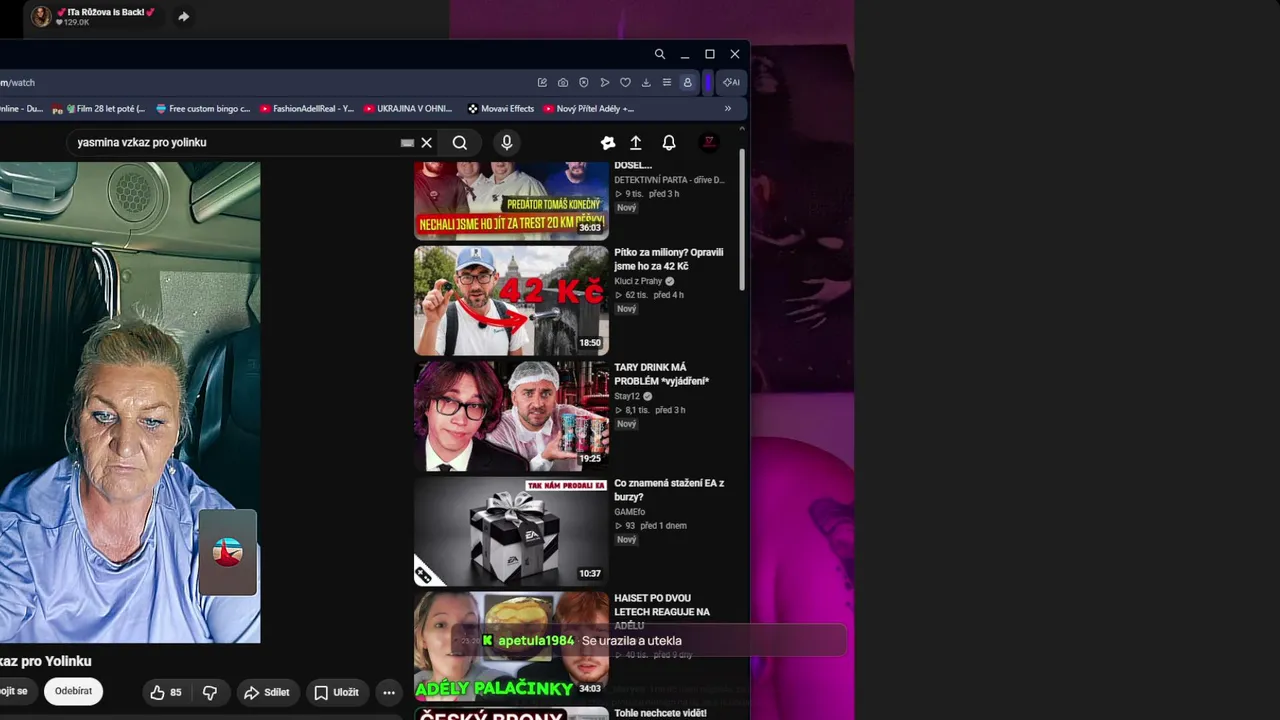
Task: Take a snapshot with the camera icon
Action: [x=563, y=83]
